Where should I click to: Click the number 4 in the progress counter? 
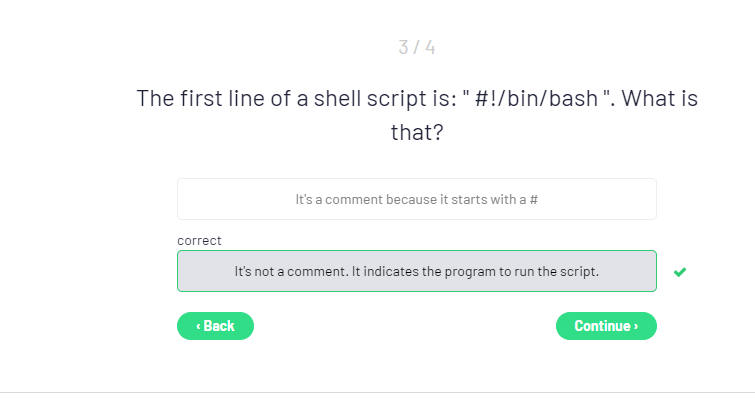click(x=430, y=47)
